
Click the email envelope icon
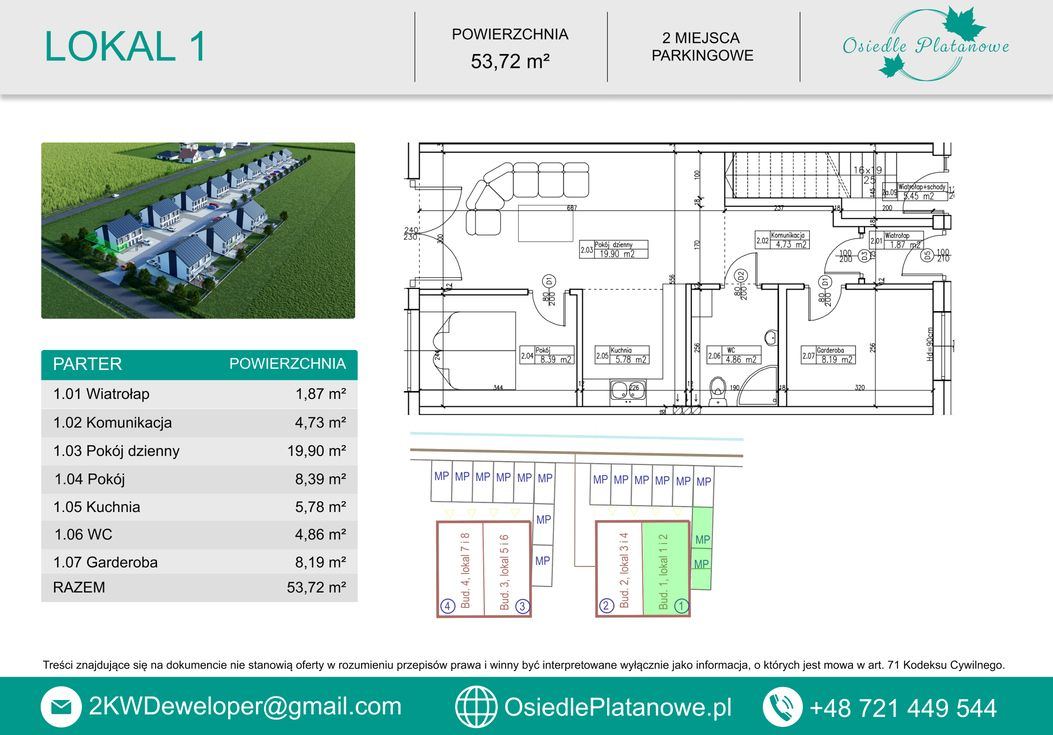60,707
